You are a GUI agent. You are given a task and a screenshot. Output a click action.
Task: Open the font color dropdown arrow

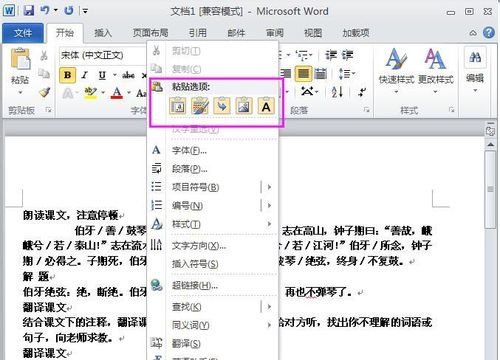click(x=129, y=92)
